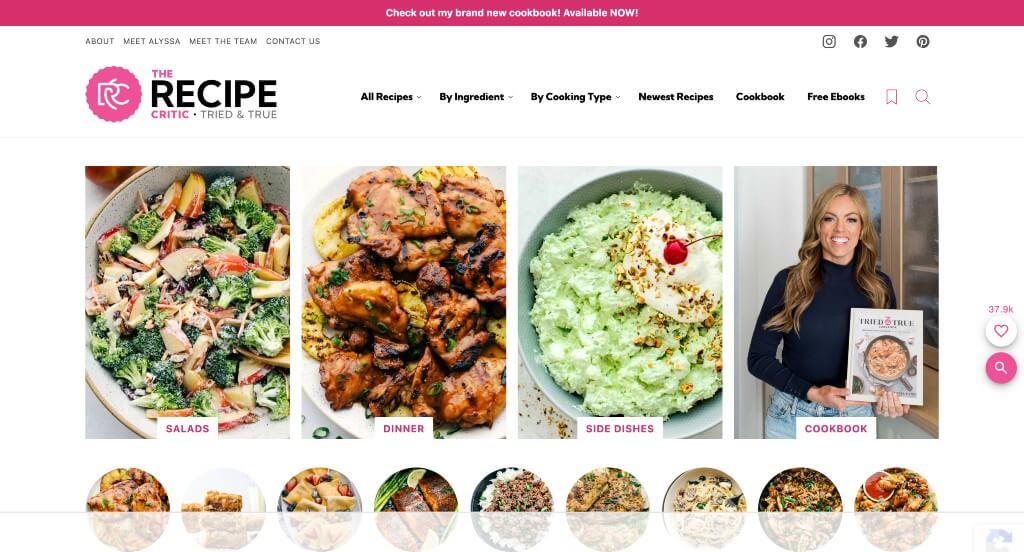Open the Instagram profile icon

pos(829,42)
